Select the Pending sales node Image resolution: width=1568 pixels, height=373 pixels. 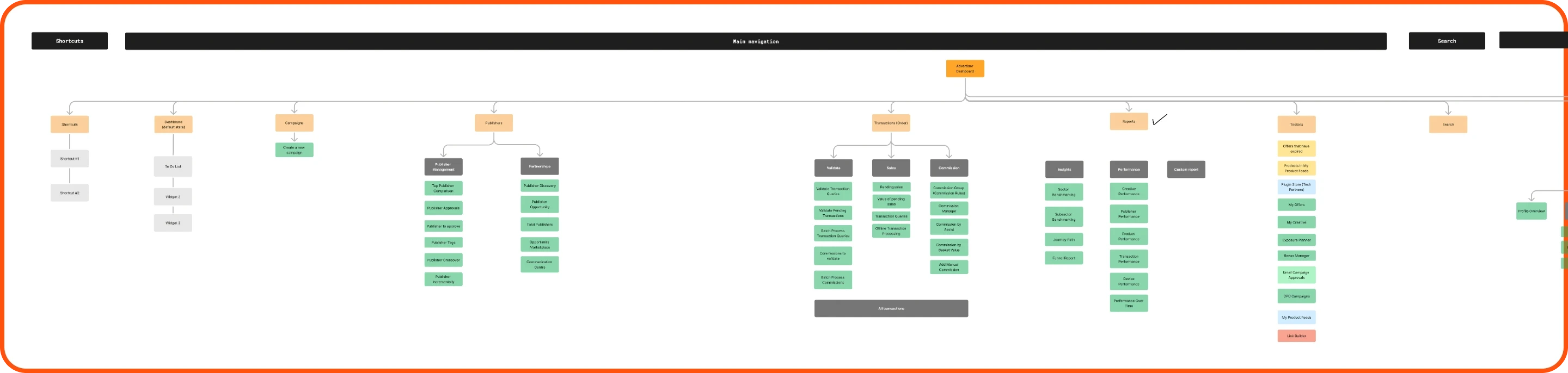pos(891,187)
